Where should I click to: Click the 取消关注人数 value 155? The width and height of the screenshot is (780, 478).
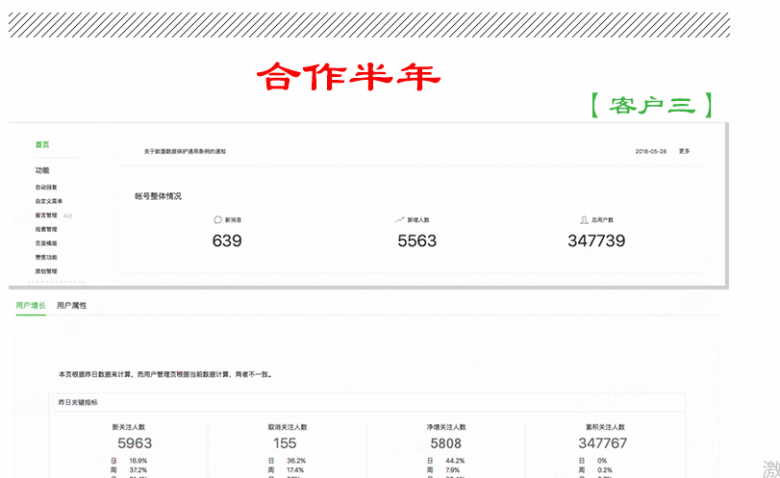tap(283, 443)
